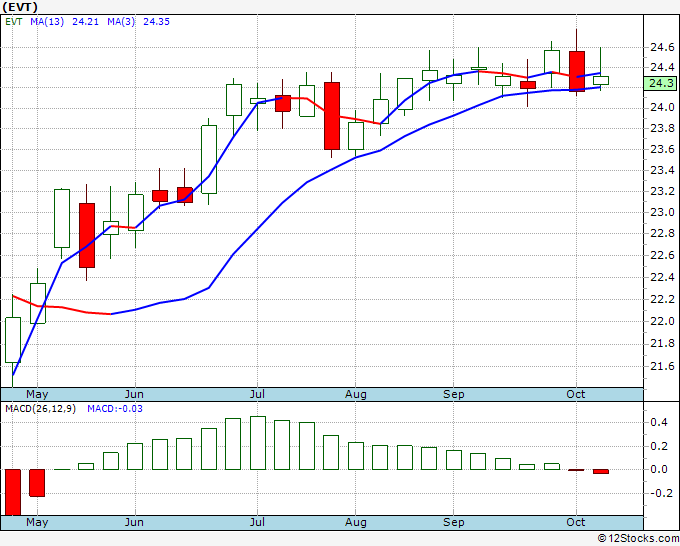Image resolution: width=680 pixels, height=546 pixels.
Task: Click the MA(13) legend label
Action: tap(47, 22)
